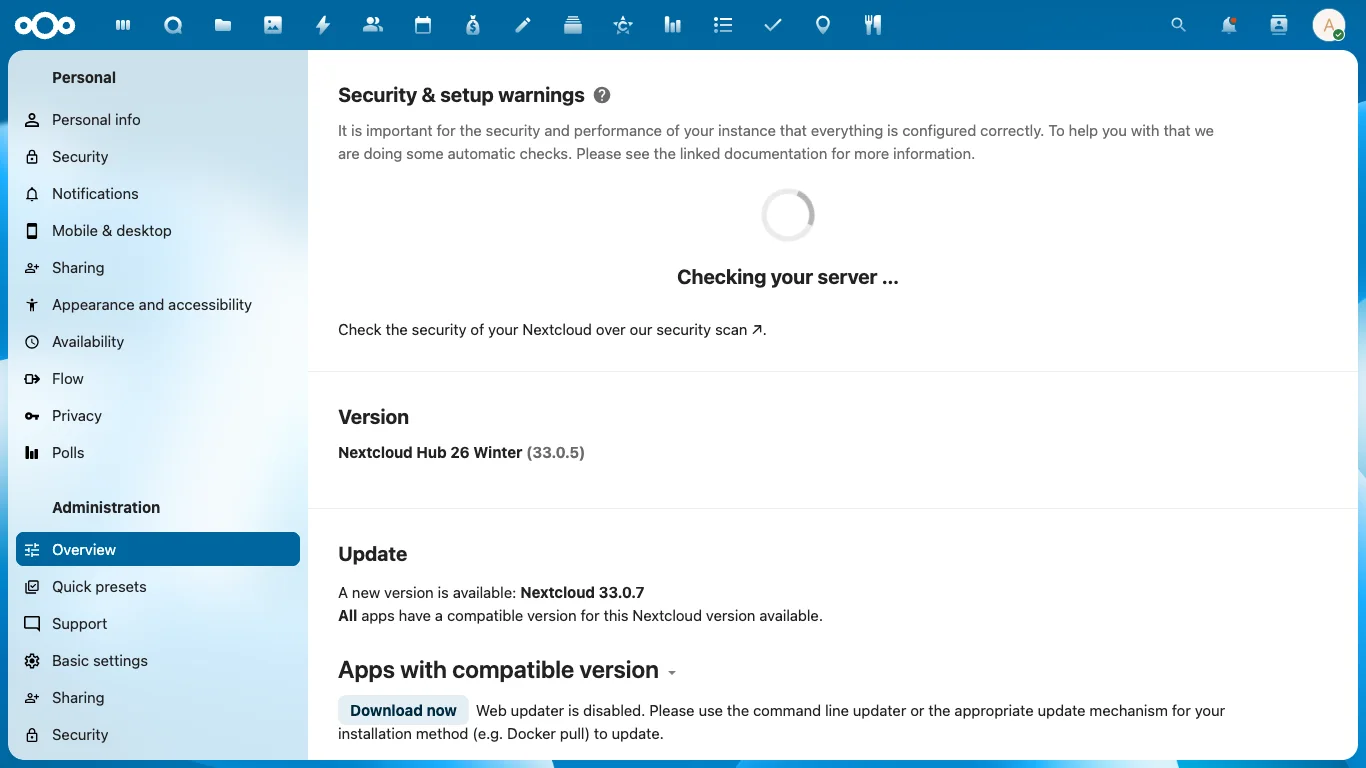This screenshot has height=768, width=1366.
Task: Open Sharing under the Personal section
Action: pos(158,268)
